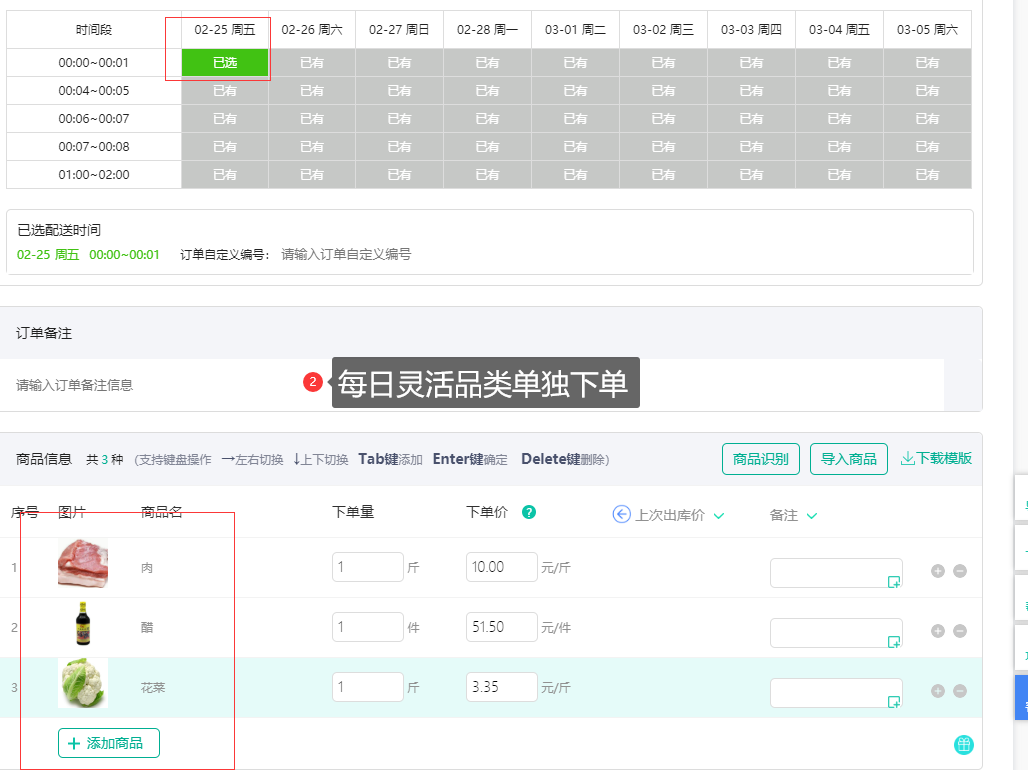
Task: Click the 商品识别 button
Action: pos(760,459)
